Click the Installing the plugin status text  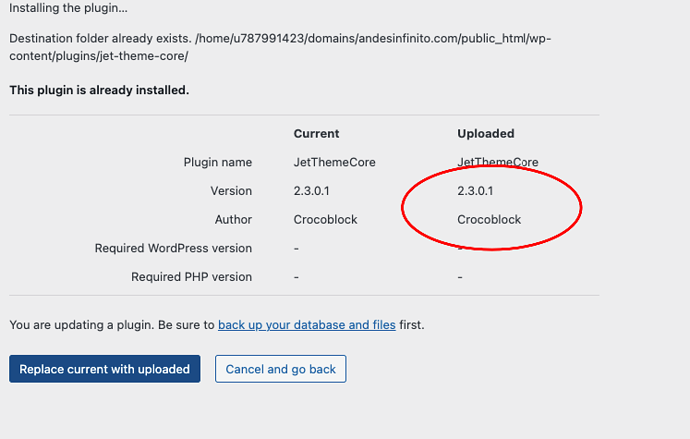pos(68,8)
